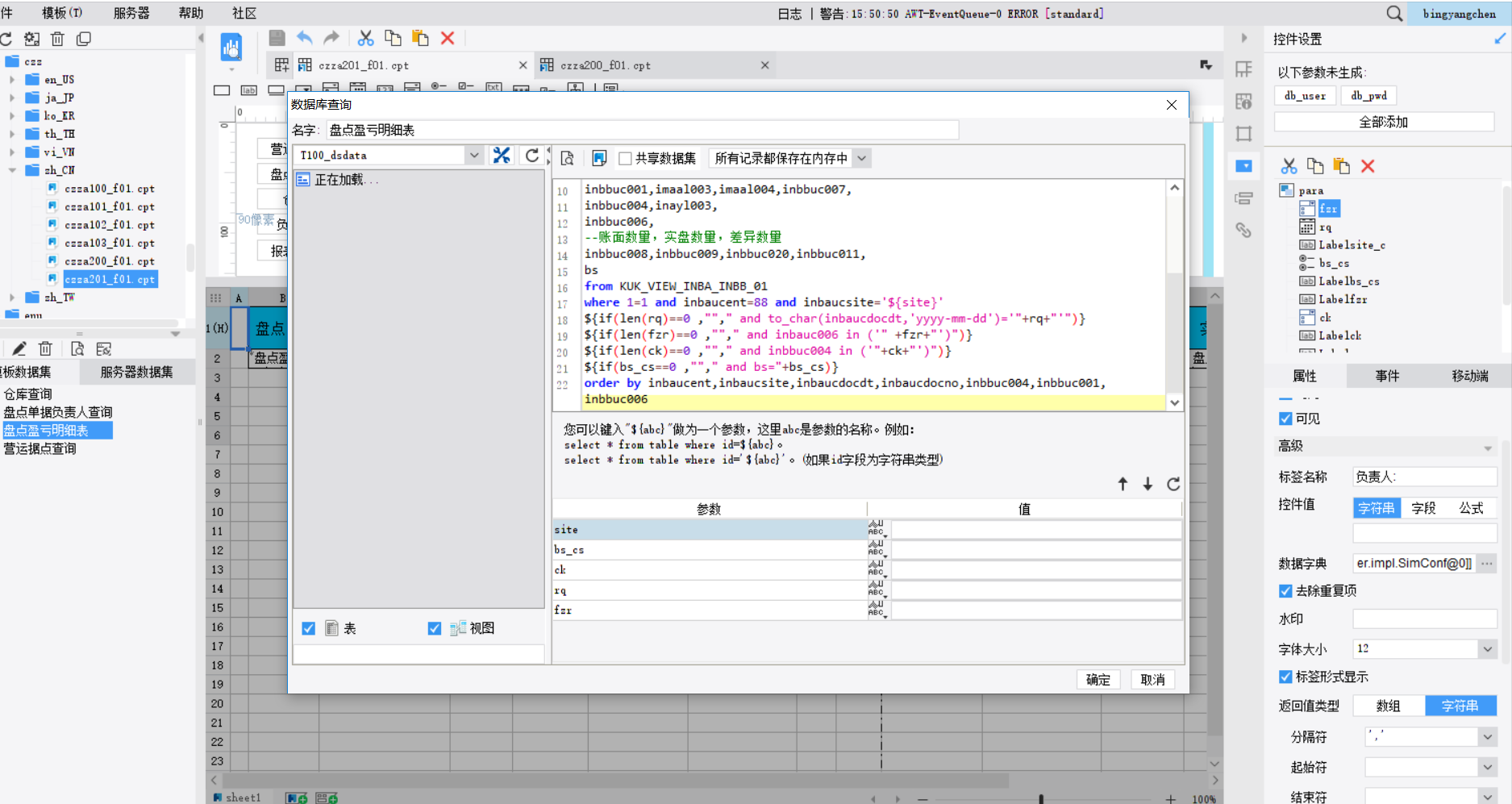This screenshot has height=804, width=1512.
Task: Click the trash icon above file tree
Action: tap(57, 39)
